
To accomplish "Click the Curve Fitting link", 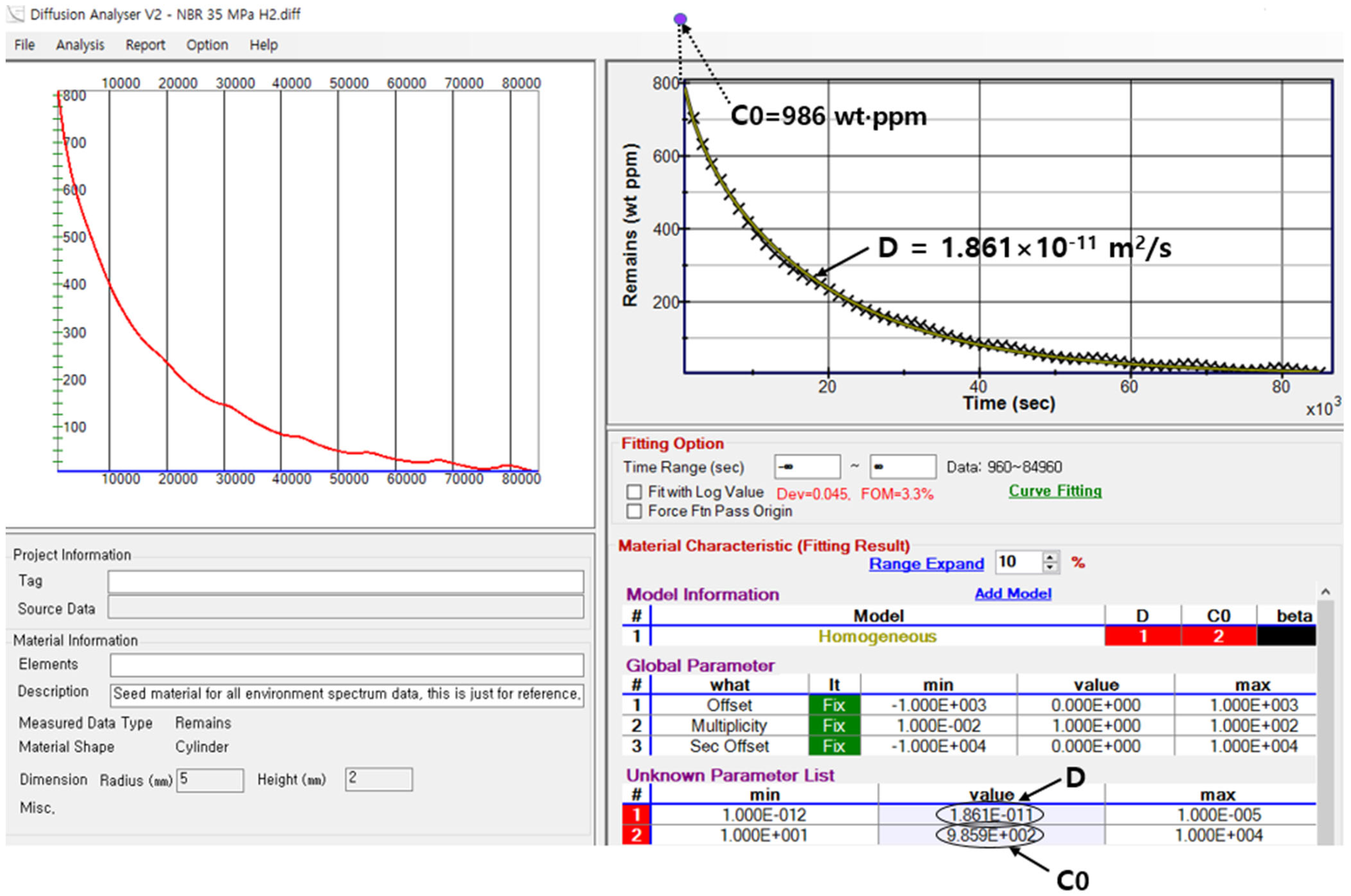I will [1054, 491].
